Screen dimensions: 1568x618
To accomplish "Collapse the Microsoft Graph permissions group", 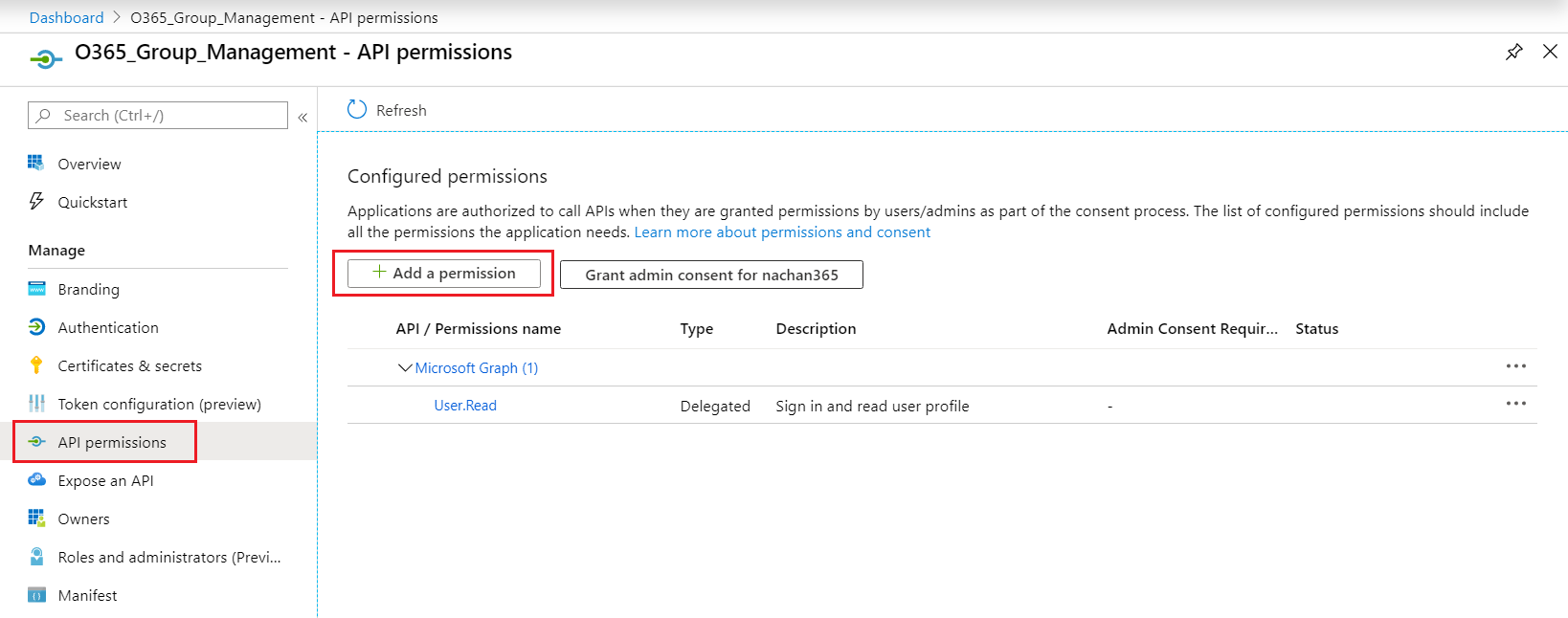I will (405, 367).
